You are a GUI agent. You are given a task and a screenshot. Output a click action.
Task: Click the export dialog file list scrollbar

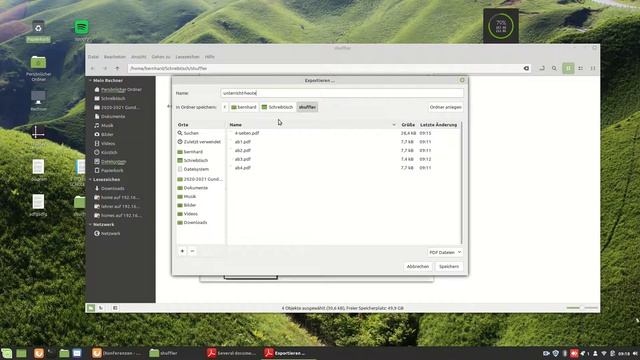462,183
